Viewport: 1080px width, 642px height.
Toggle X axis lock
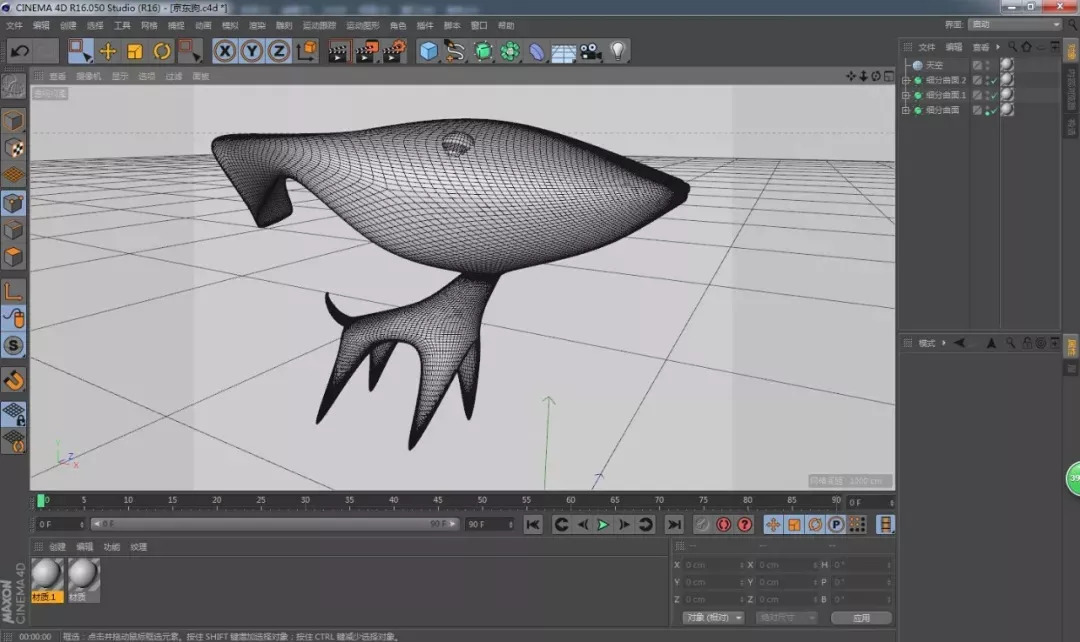click(x=225, y=51)
